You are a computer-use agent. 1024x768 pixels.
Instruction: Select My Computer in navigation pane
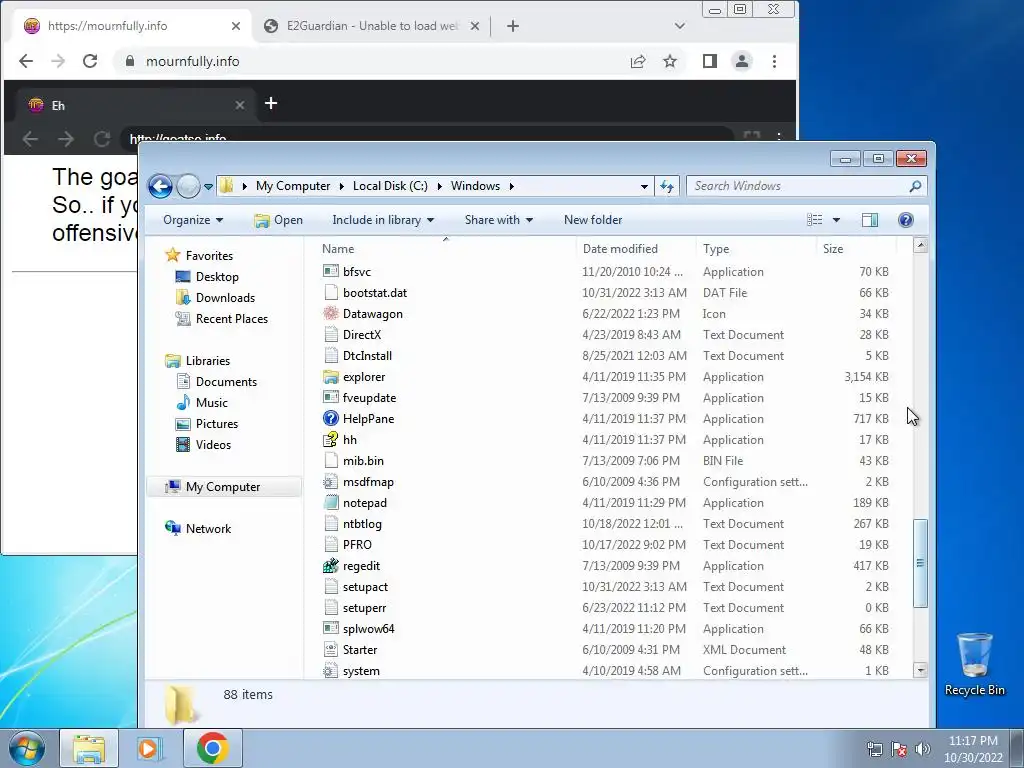223,487
